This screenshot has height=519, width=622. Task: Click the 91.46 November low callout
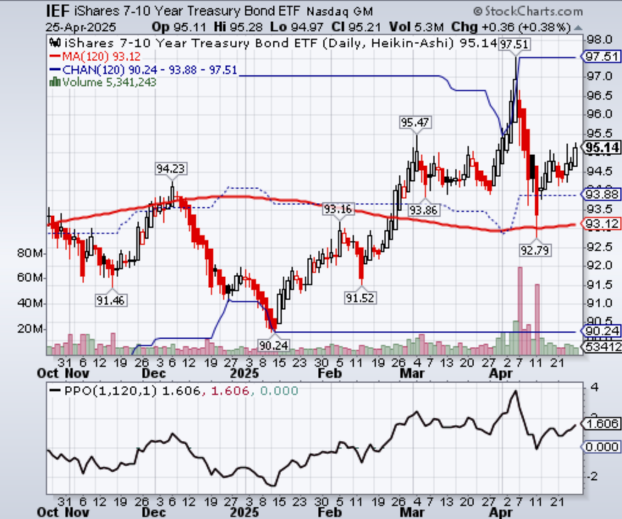click(x=109, y=298)
